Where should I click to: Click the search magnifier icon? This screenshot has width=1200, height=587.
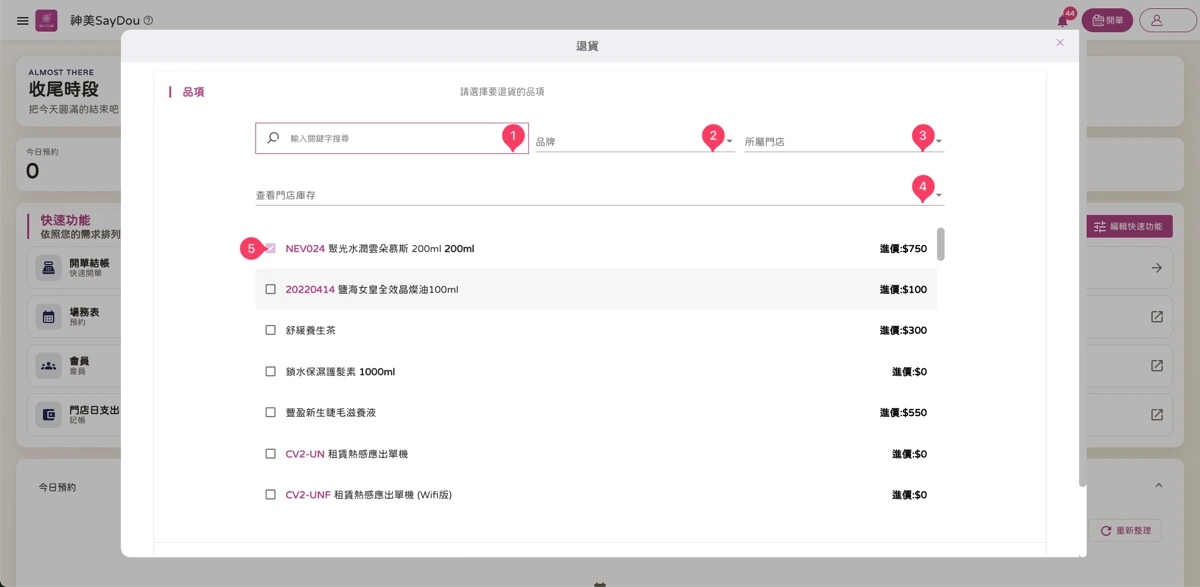(x=272, y=138)
